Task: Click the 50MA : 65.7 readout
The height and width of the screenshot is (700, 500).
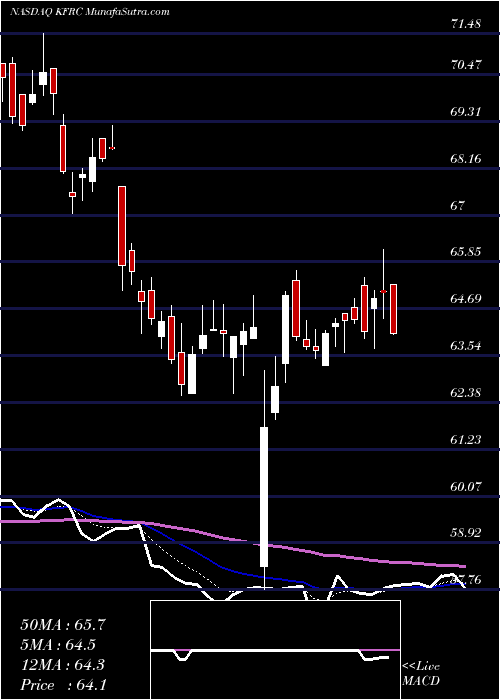Action: click(63, 625)
